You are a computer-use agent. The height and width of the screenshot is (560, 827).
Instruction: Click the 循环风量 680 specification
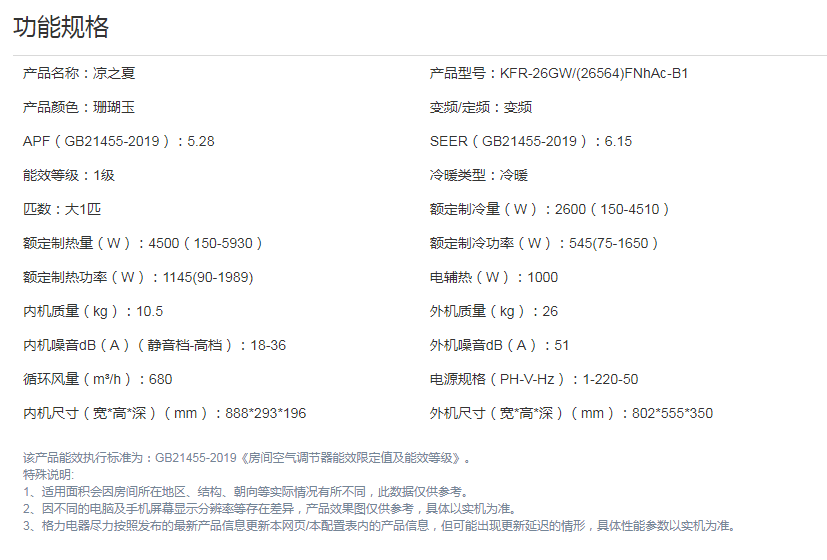98,379
